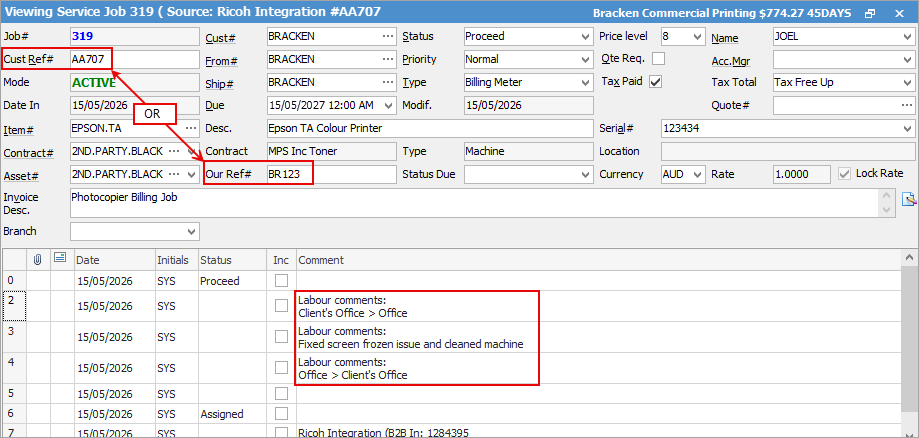
Task: Toggle the Lock Rate checkbox
Action: (845, 174)
